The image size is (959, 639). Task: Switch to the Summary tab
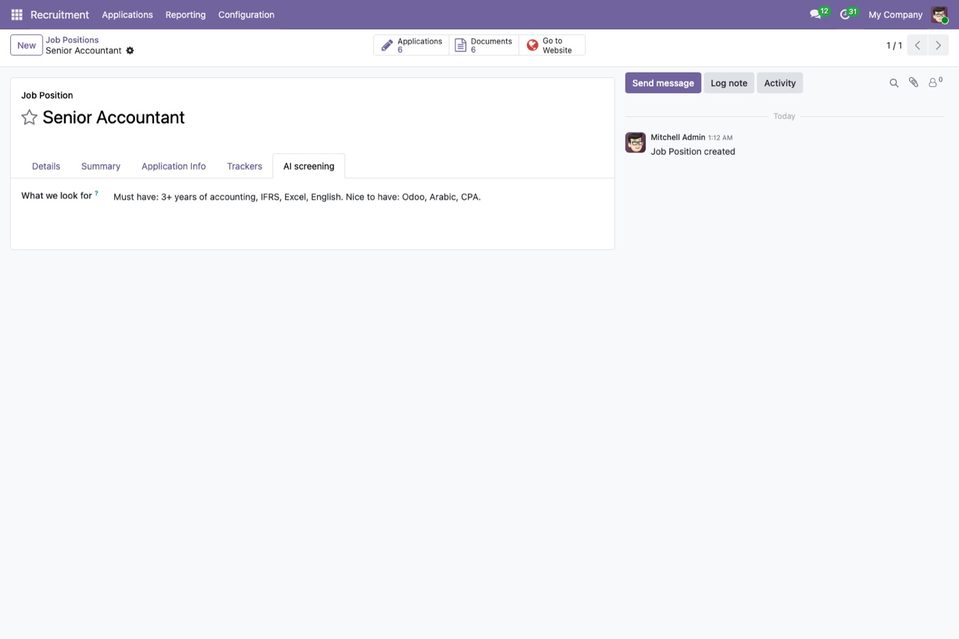pos(101,166)
